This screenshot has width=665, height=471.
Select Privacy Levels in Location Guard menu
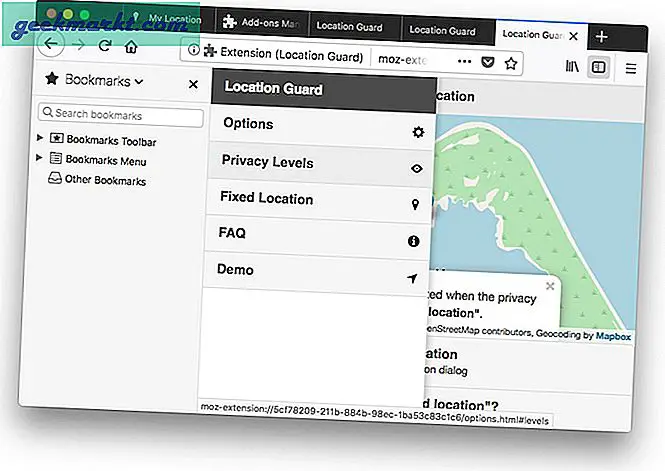(x=267, y=162)
